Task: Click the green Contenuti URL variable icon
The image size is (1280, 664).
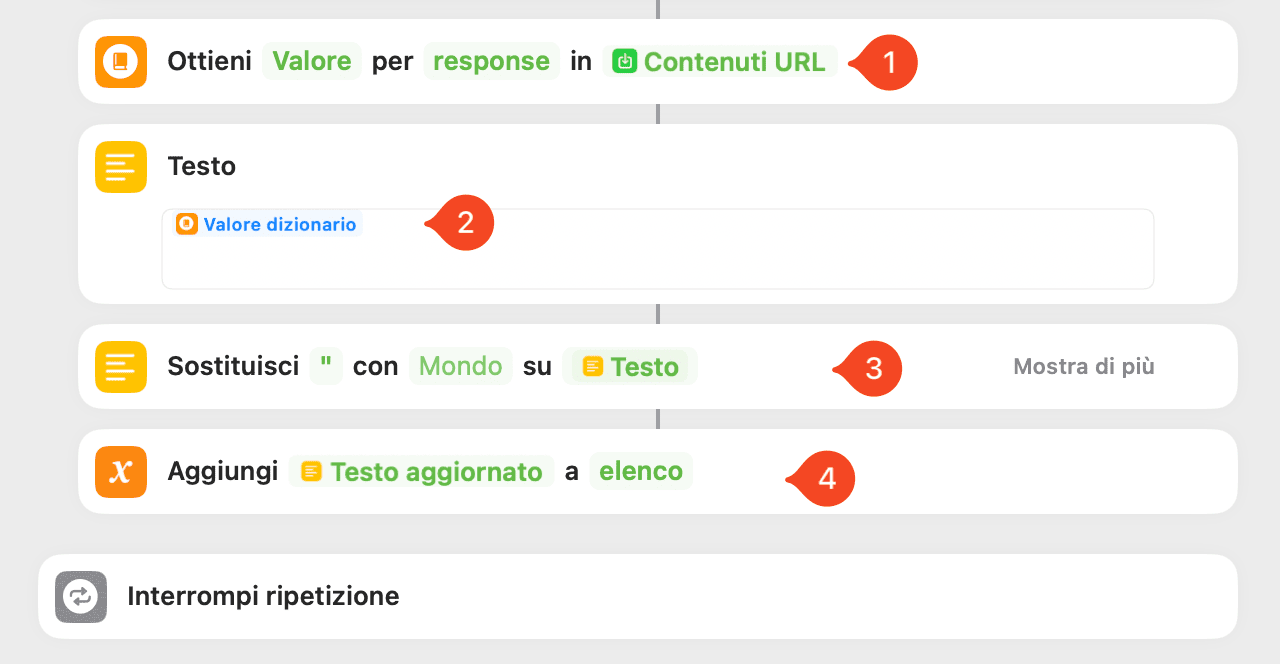Action: [625, 62]
